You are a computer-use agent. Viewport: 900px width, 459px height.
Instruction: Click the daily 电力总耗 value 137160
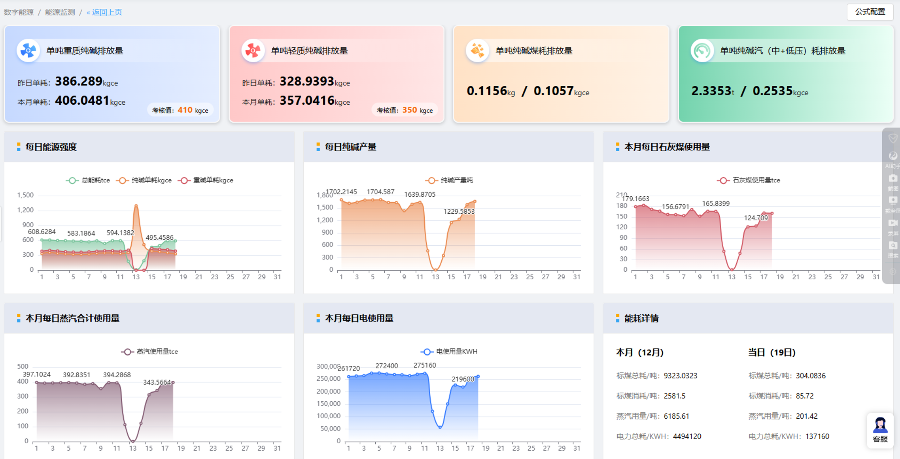click(817, 436)
